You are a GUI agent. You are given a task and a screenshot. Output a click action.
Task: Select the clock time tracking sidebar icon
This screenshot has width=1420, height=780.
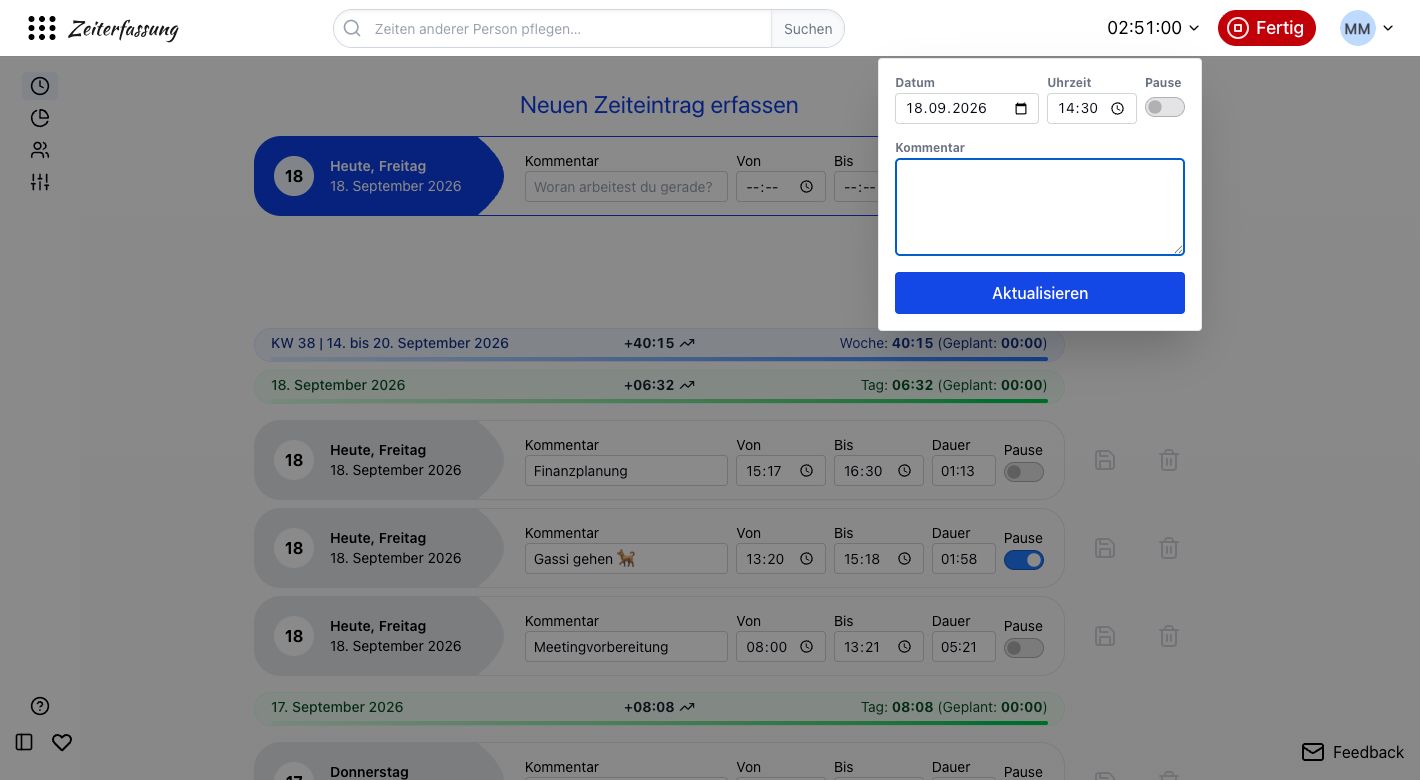pyautogui.click(x=40, y=86)
